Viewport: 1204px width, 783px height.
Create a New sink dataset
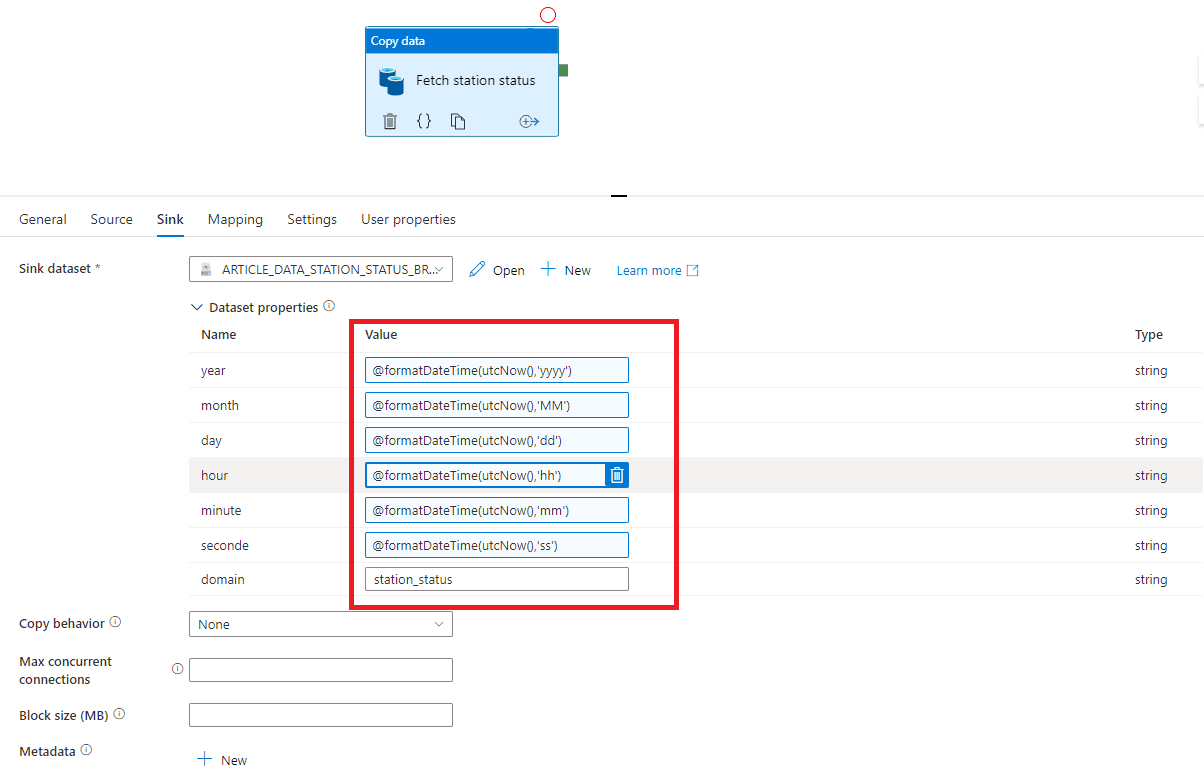tap(566, 270)
